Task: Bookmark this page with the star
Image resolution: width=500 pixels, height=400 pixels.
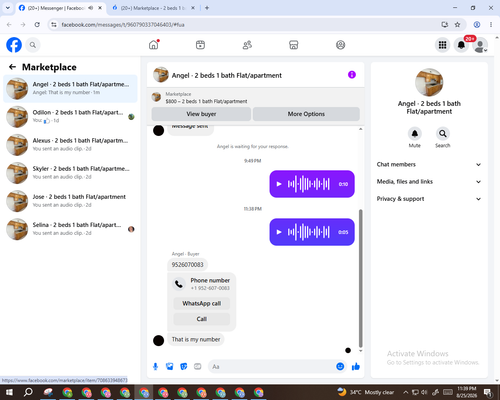Action: click(457, 25)
